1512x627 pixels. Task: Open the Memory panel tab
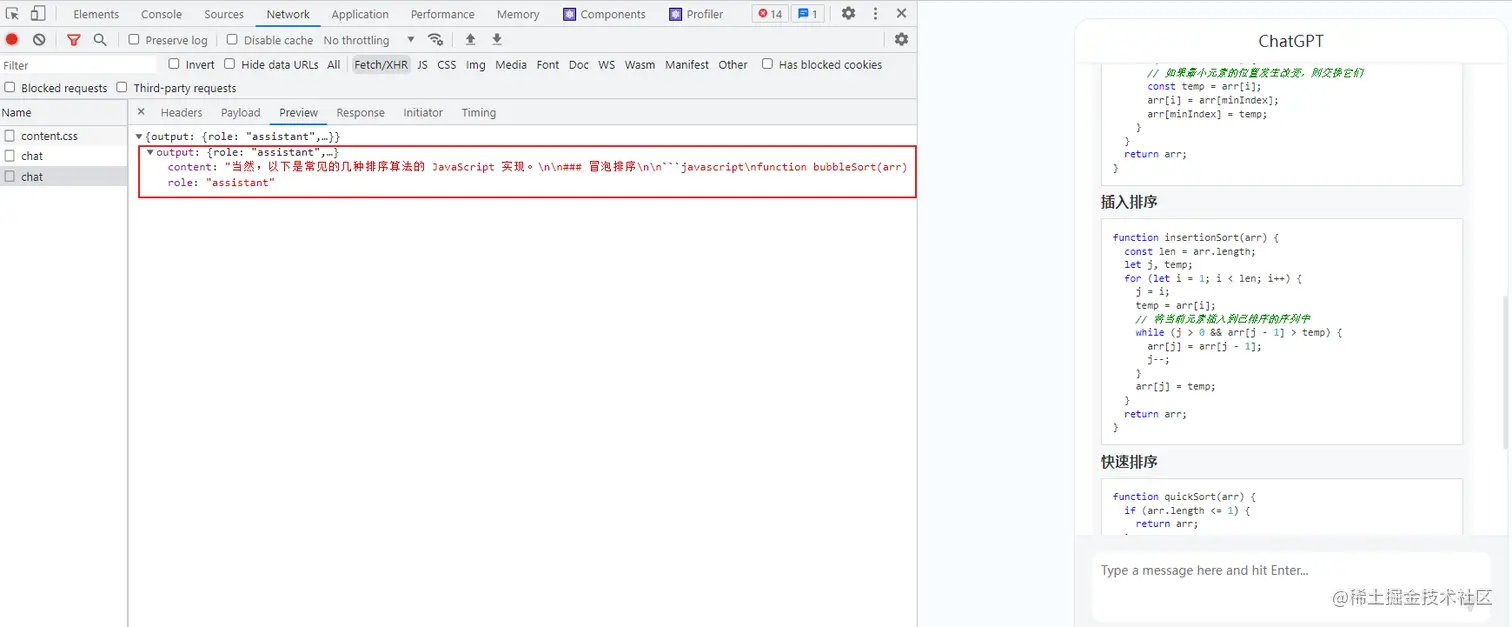click(518, 14)
